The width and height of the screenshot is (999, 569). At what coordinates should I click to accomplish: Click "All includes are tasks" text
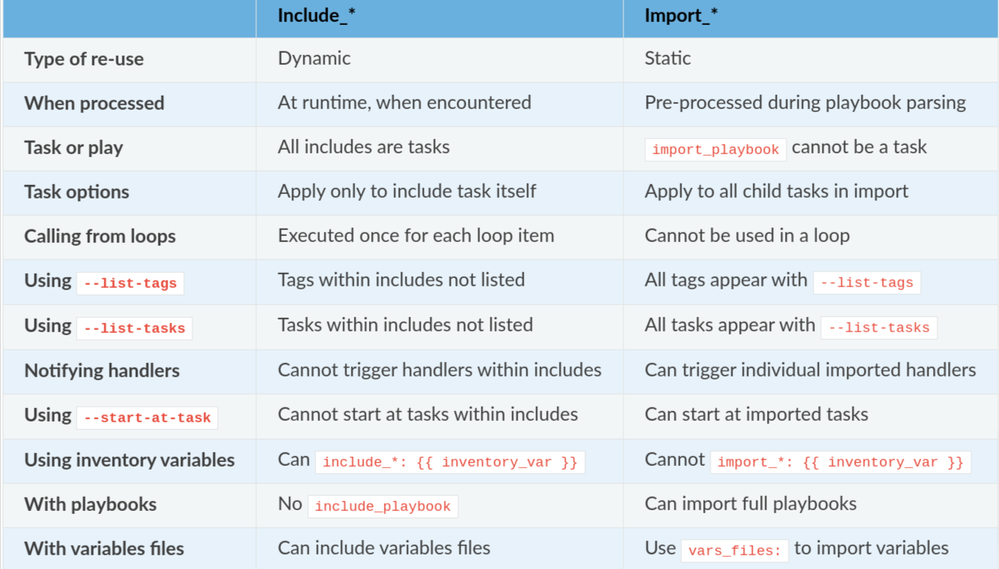(x=364, y=147)
